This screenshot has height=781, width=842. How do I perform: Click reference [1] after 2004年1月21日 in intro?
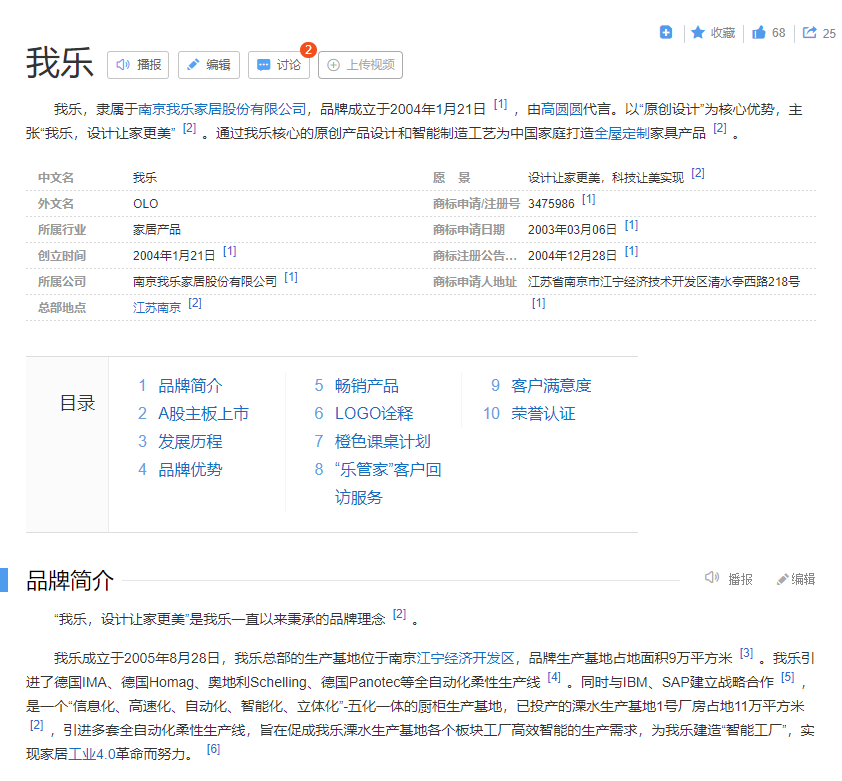click(500, 104)
